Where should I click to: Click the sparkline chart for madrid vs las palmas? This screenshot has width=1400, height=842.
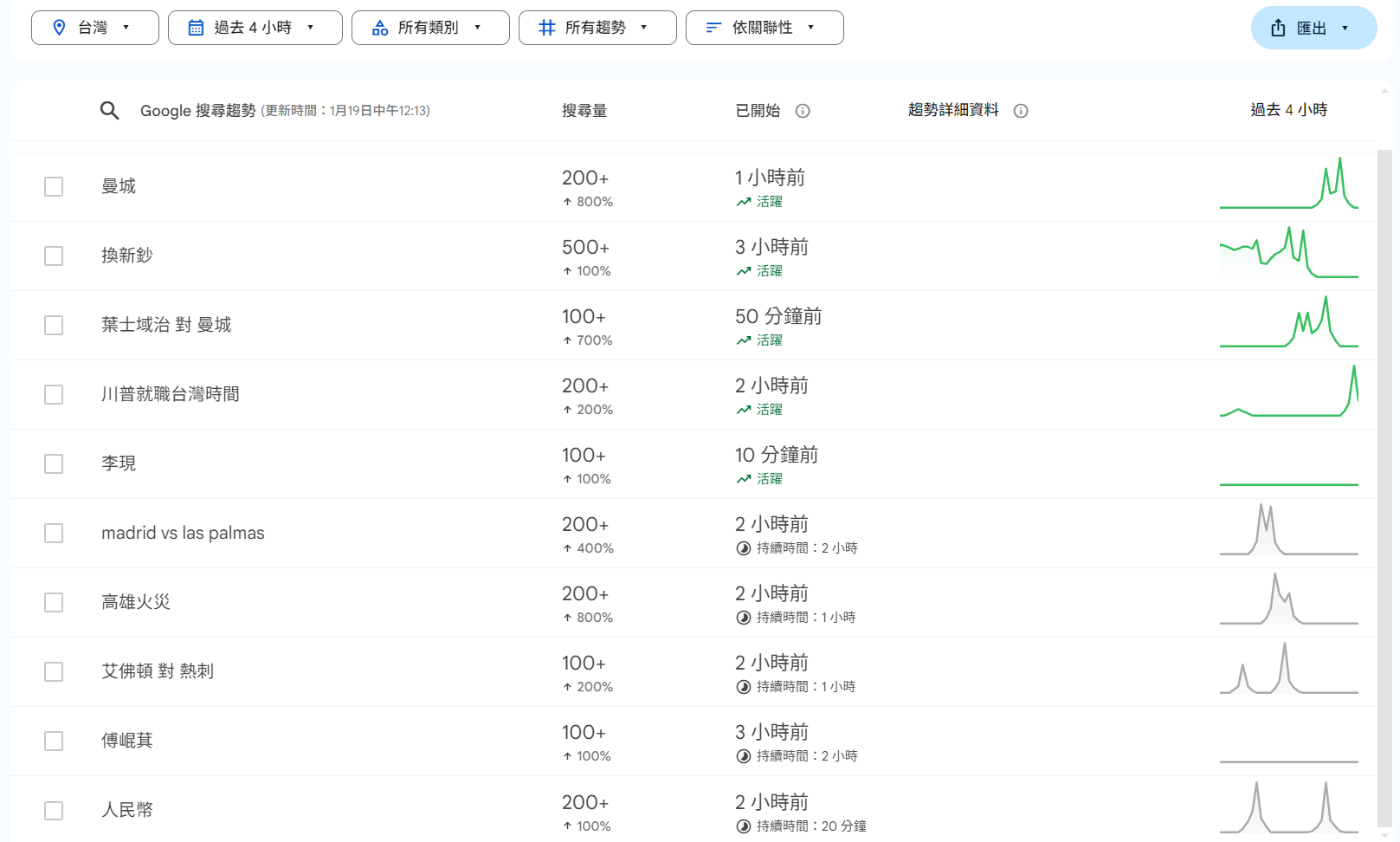pos(1289,529)
